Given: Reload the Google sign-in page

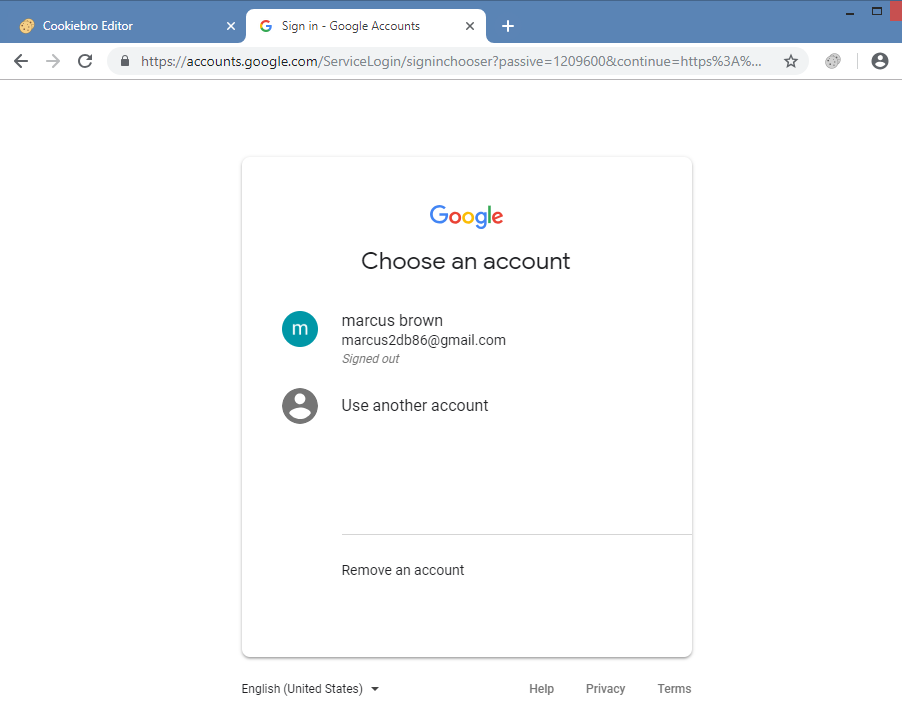Looking at the screenshot, I should pyautogui.click(x=85, y=61).
